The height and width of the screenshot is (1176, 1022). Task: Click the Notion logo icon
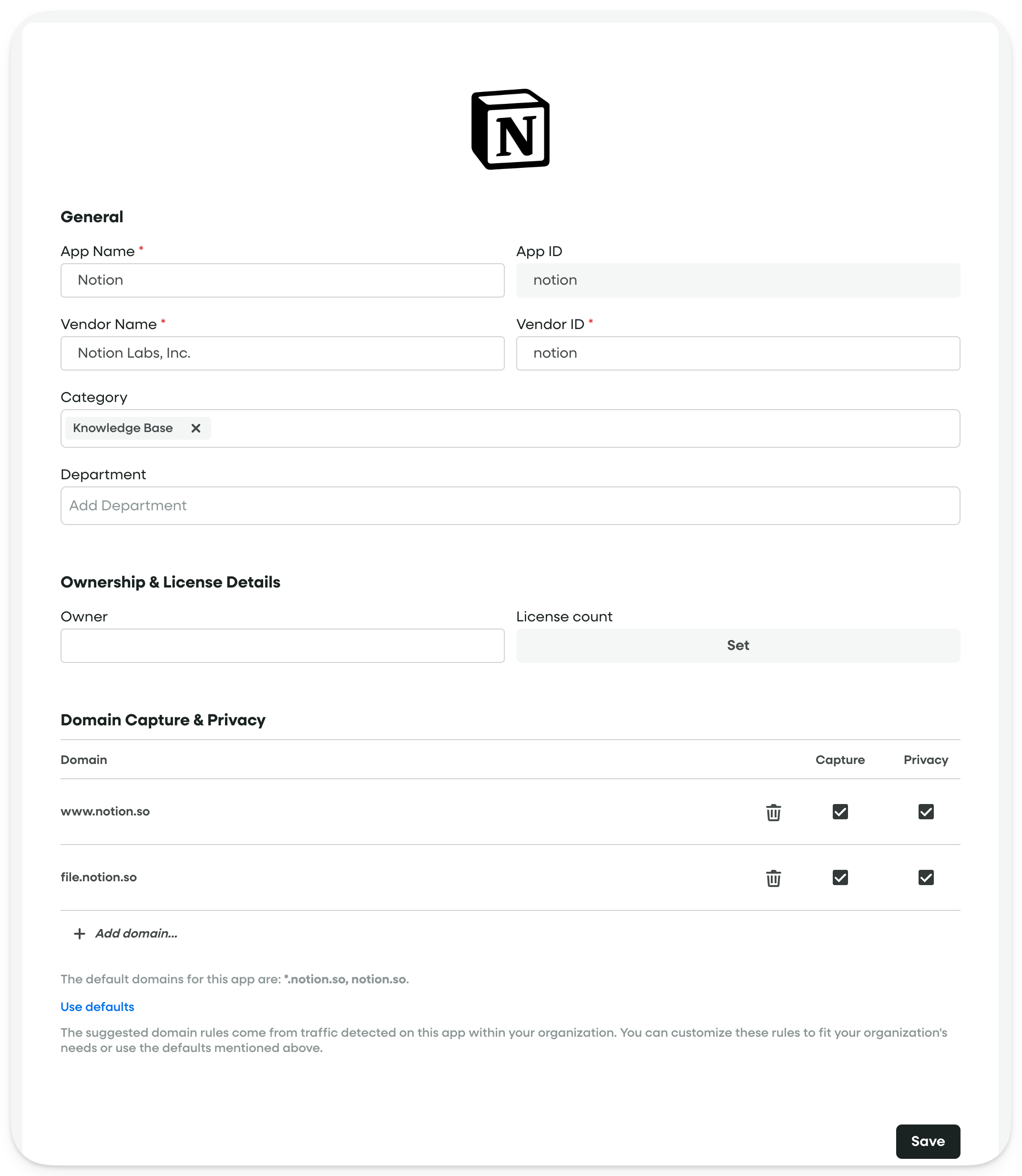pos(511,130)
